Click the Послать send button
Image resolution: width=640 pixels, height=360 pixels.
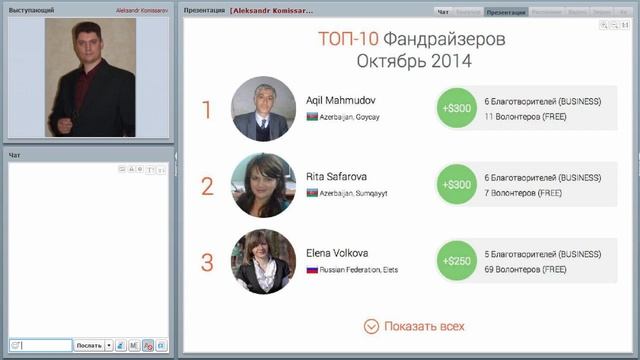(x=89, y=346)
